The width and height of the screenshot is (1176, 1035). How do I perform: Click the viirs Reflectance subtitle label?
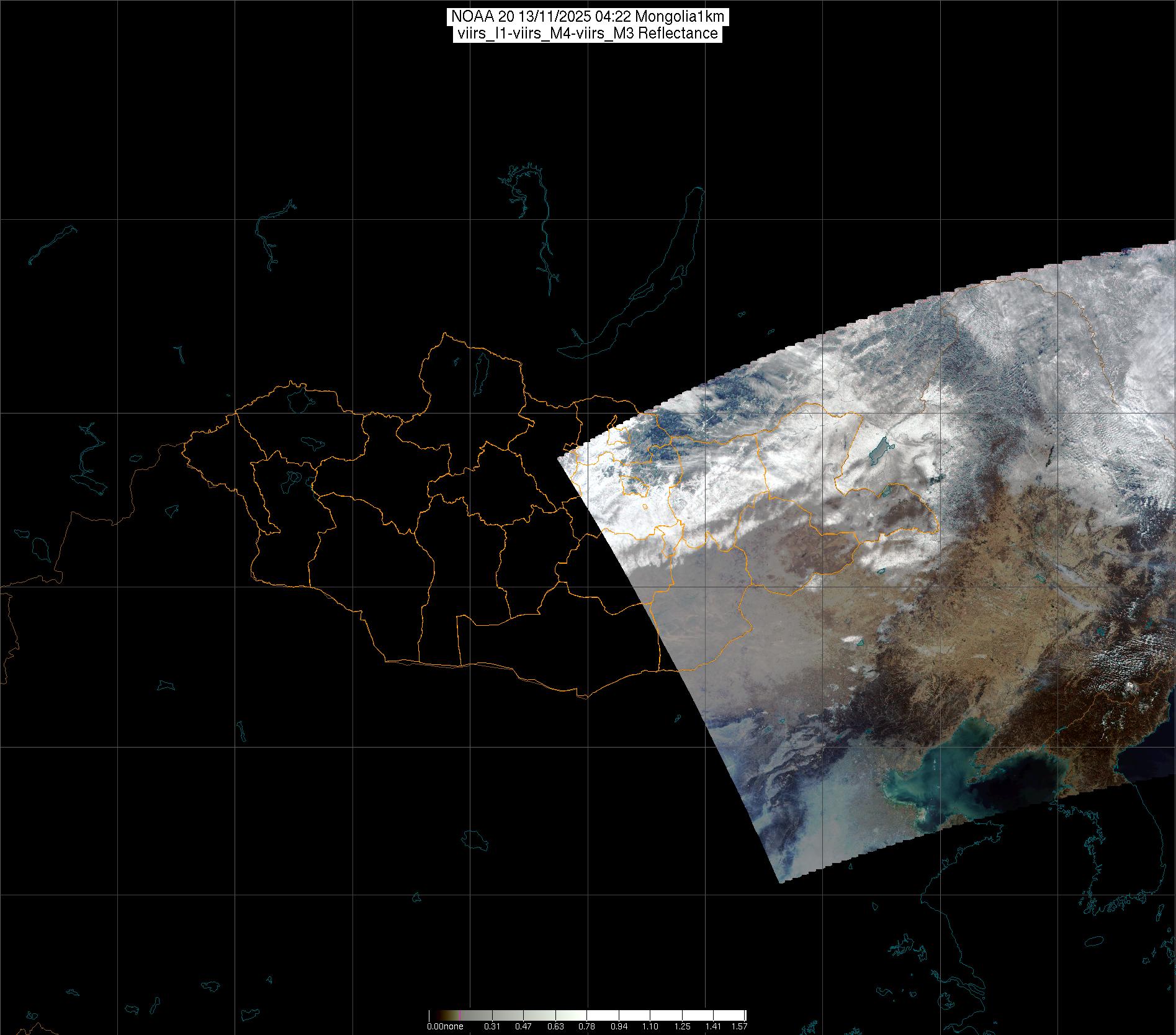(x=587, y=34)
